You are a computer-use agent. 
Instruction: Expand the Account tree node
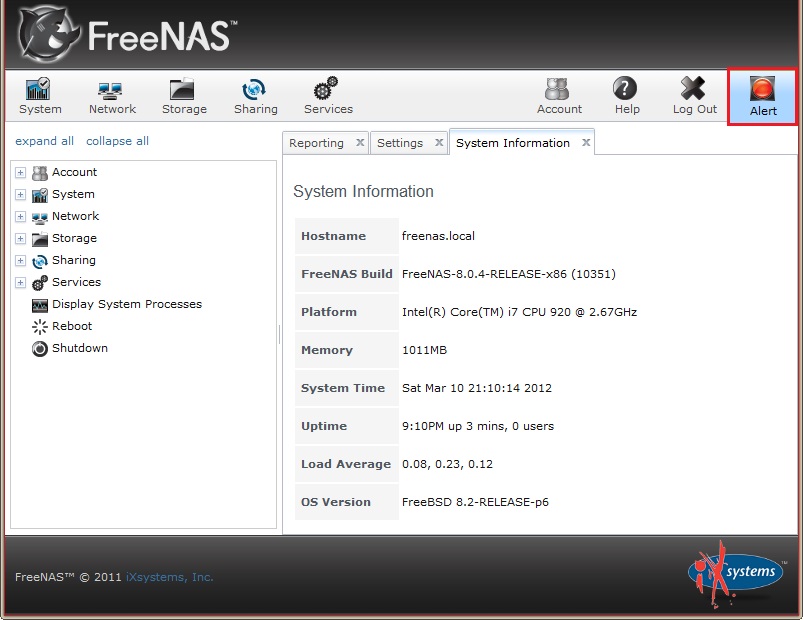point(20,173)
